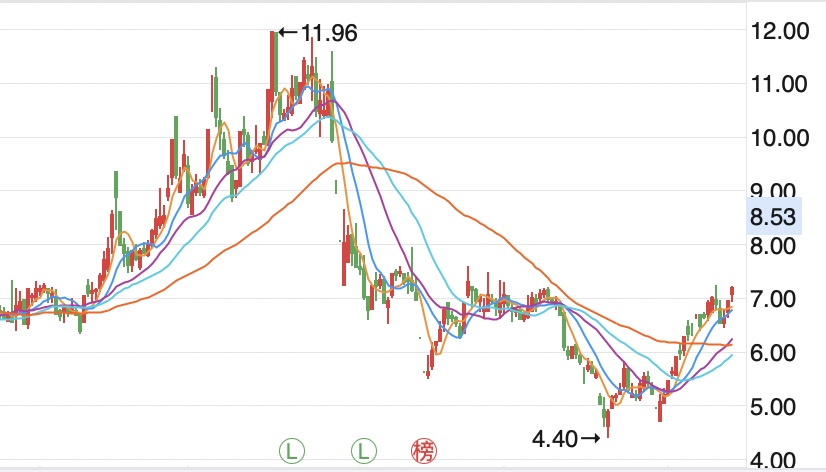826x472 pixels.
Task: Click the 11.00 price axis label
Action: pyautogui.click(x=779, y=84)
